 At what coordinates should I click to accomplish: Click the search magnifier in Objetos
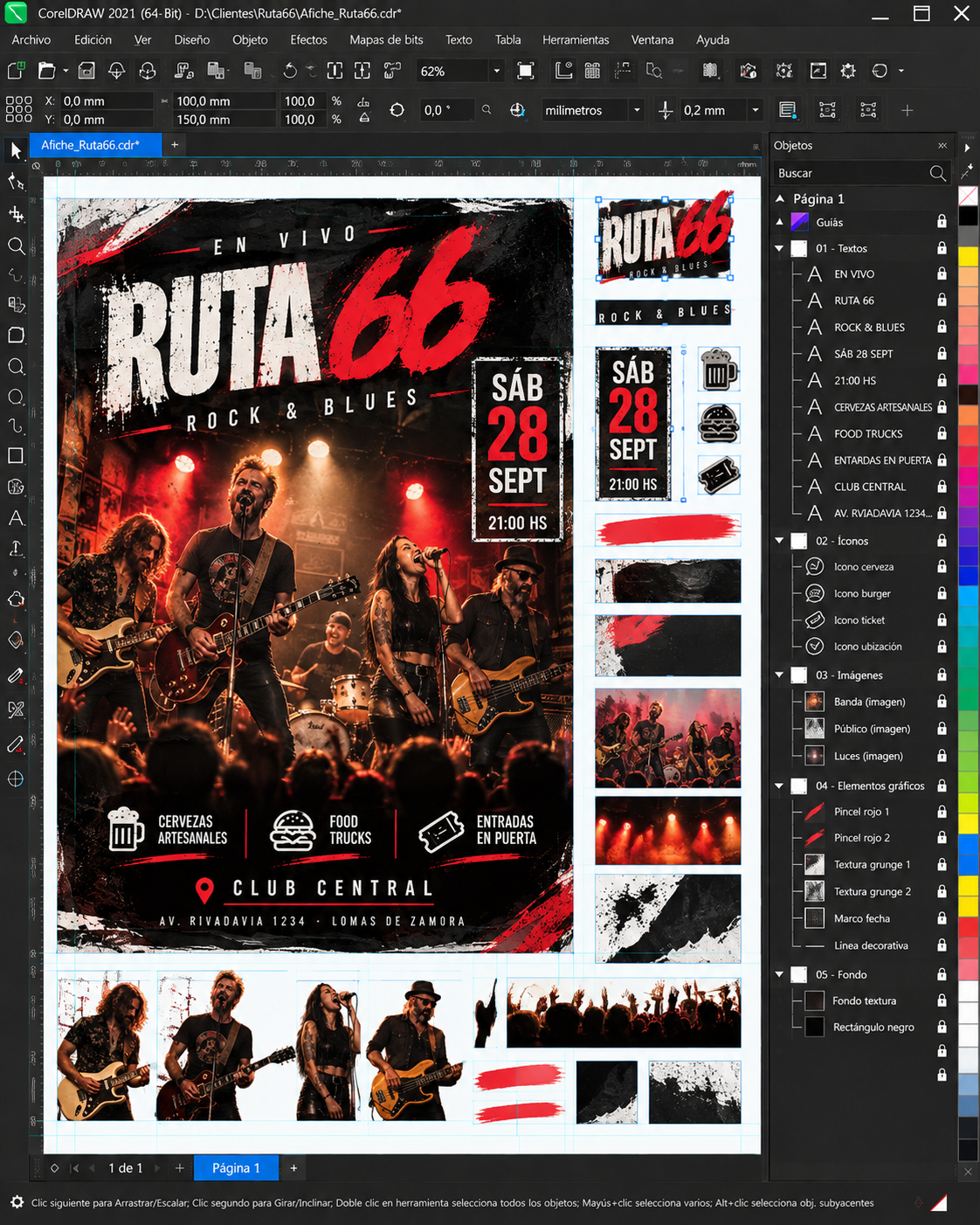tap(937, 173)
